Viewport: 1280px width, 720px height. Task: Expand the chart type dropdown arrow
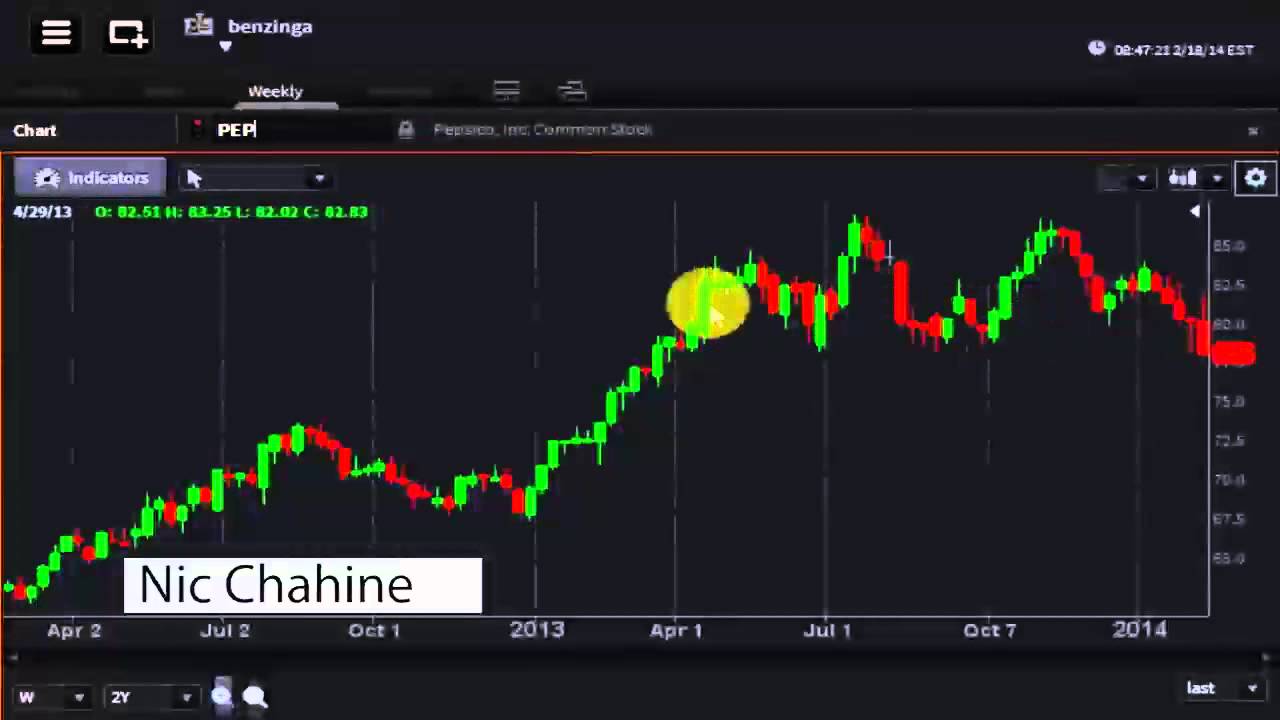[1217, 179]
